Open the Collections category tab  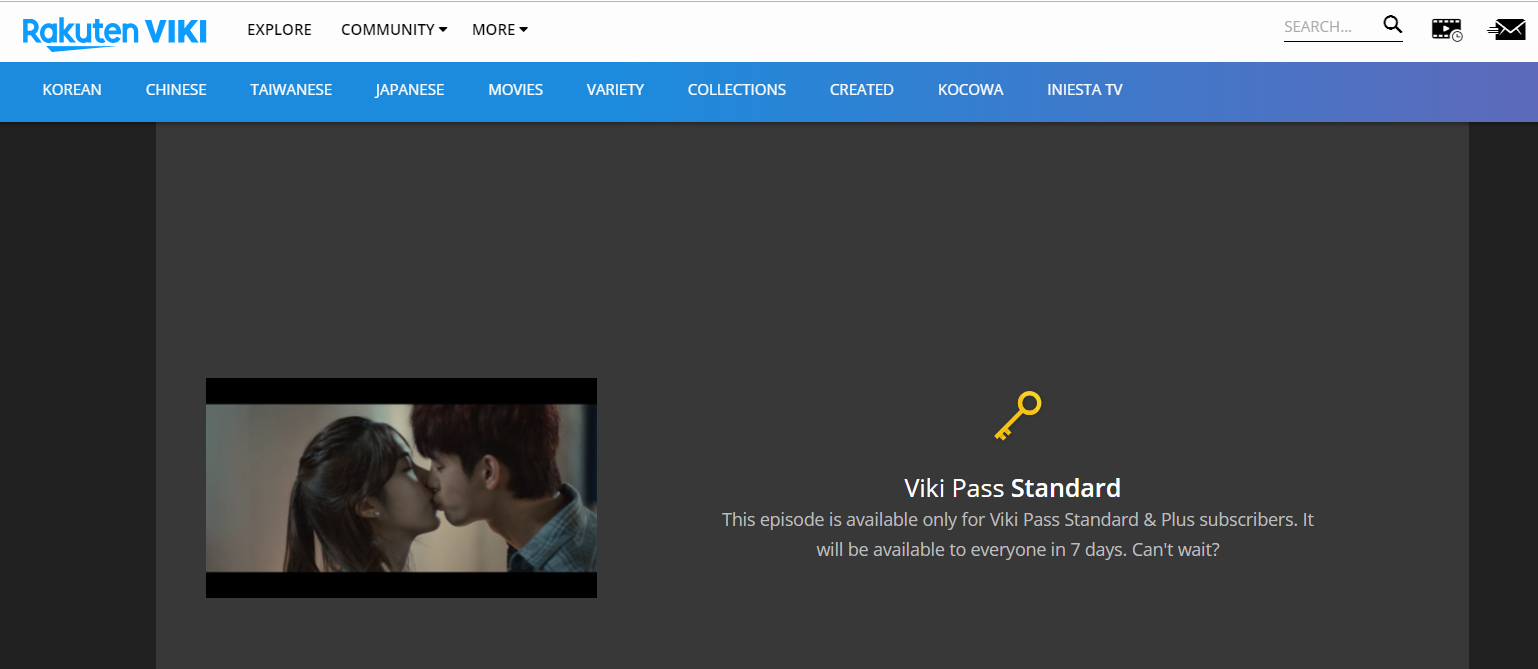[737, 90]
